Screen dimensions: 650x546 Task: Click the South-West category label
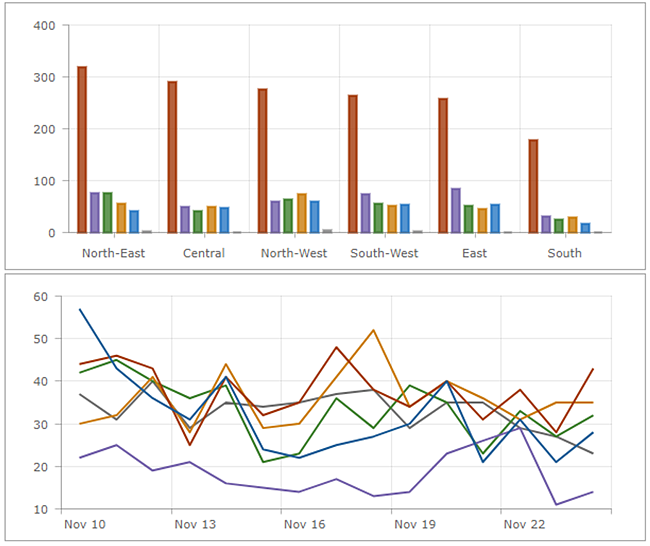384,253
